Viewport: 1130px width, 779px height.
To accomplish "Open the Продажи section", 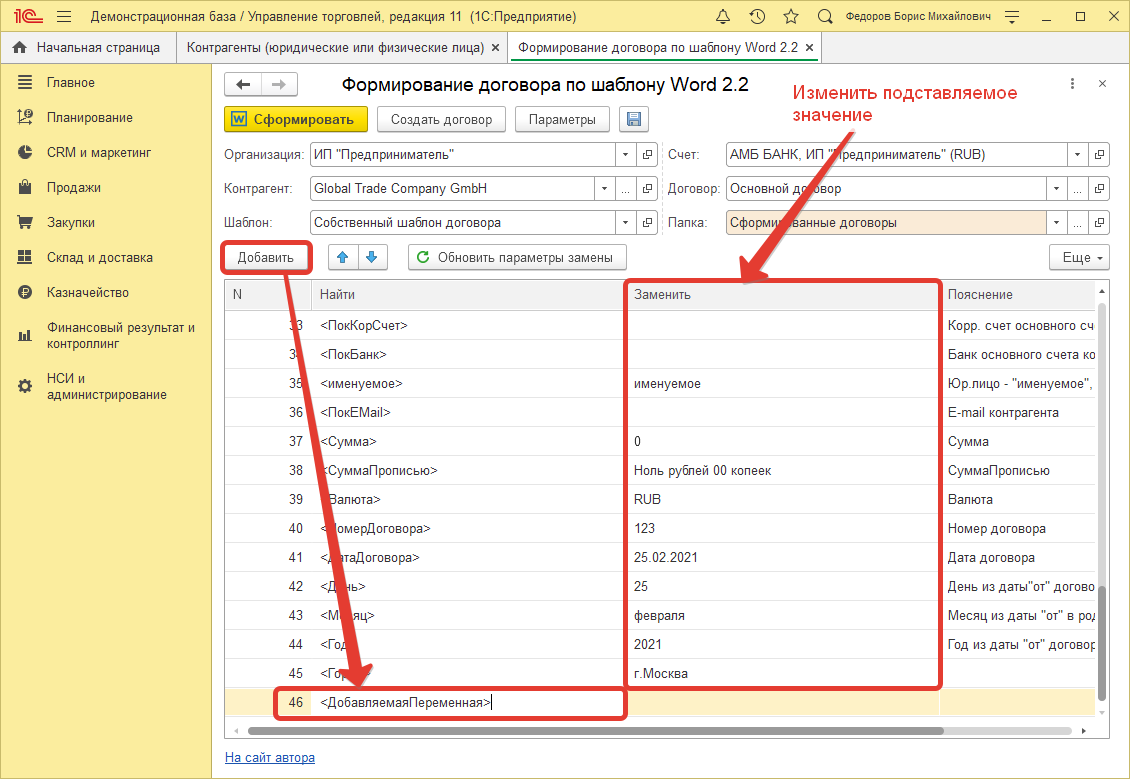I will point(73,188).
